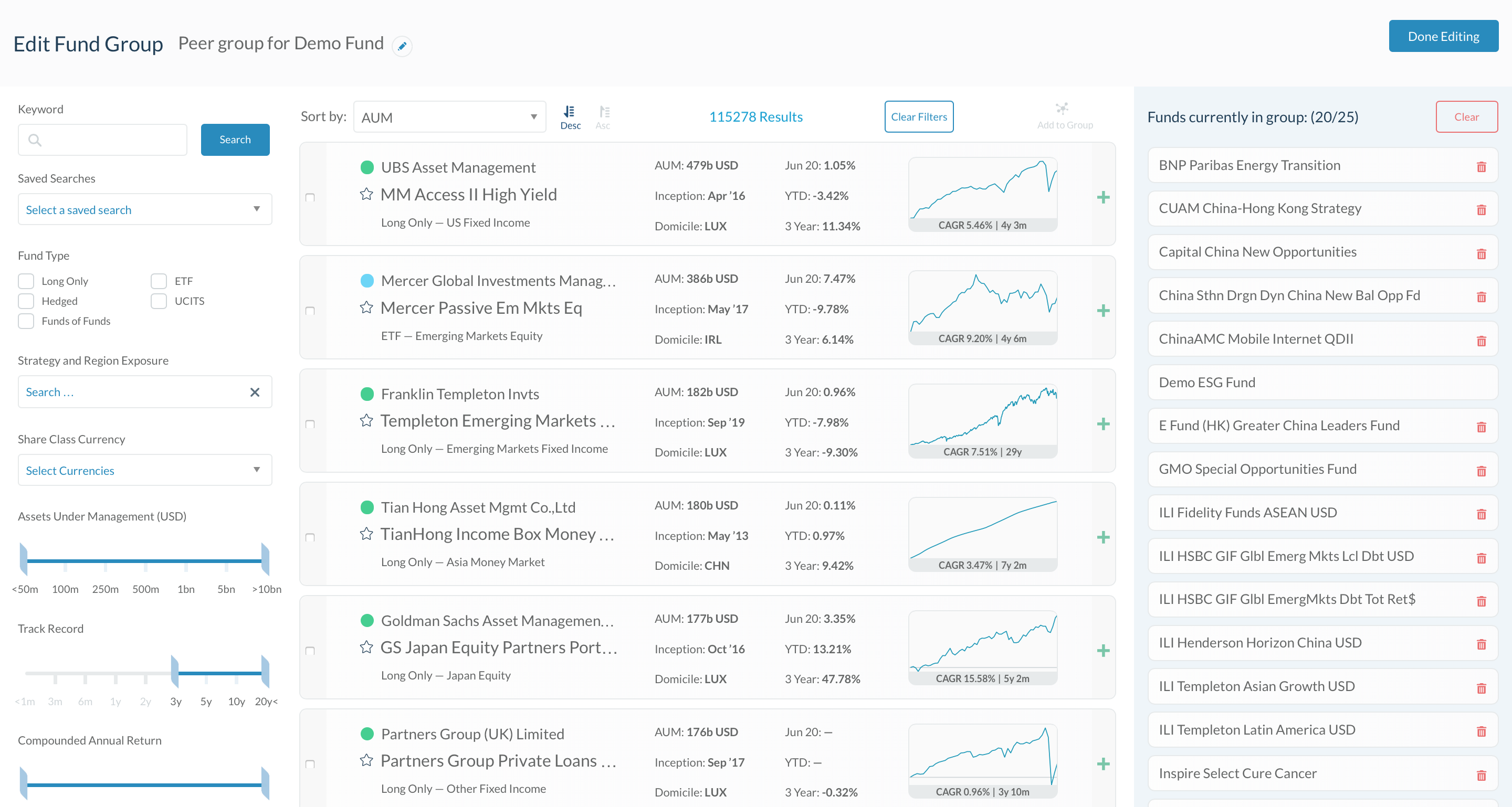Open the Sort by AUM dropdown
1512x807 pixels.
tap(449, 116)
